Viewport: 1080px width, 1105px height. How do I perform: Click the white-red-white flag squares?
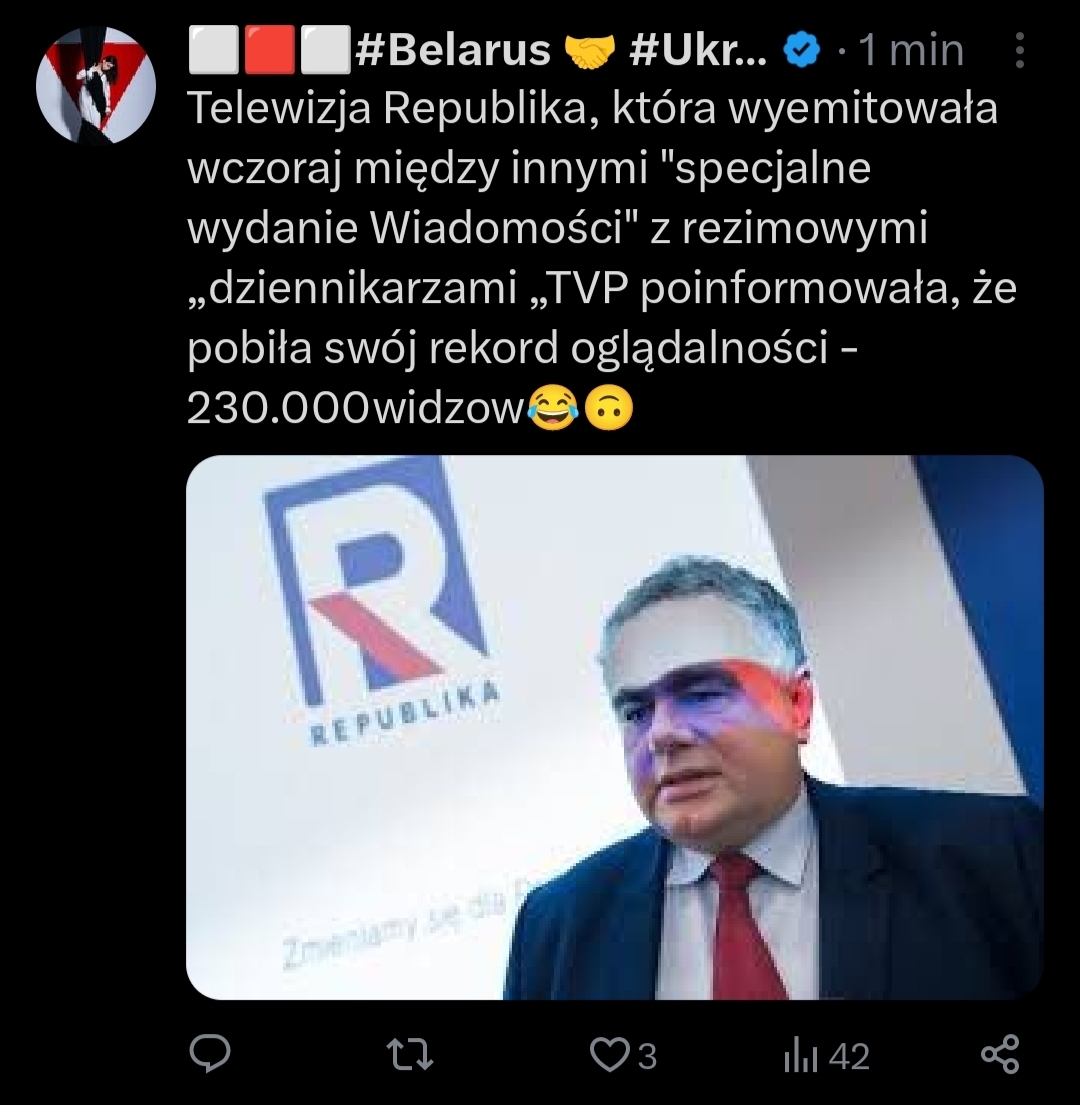click(x=269, y=50)
